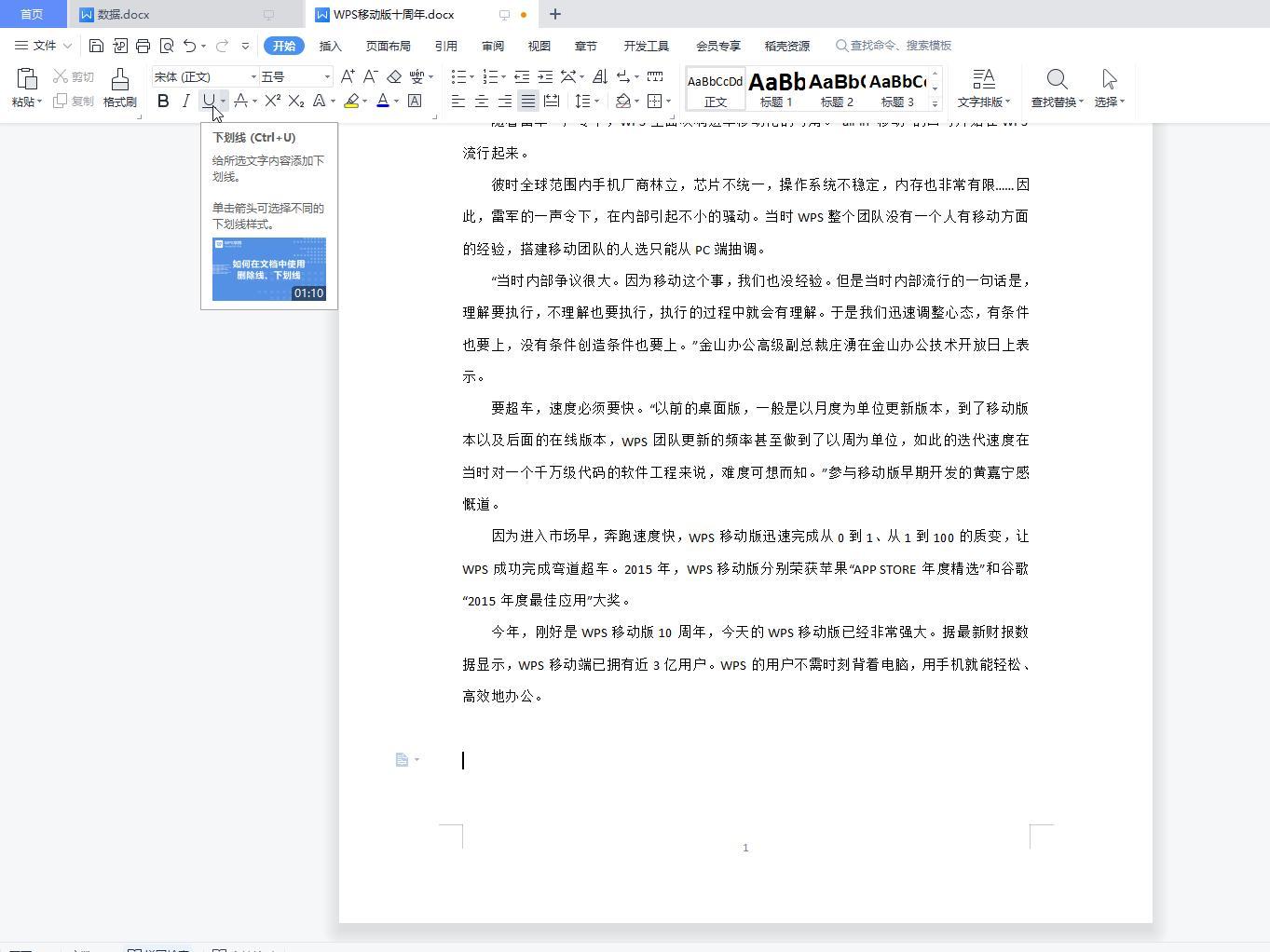1270x952 pixels.
Task: Click the Subscript X₂ icon
Action: (x=295, y=101)
